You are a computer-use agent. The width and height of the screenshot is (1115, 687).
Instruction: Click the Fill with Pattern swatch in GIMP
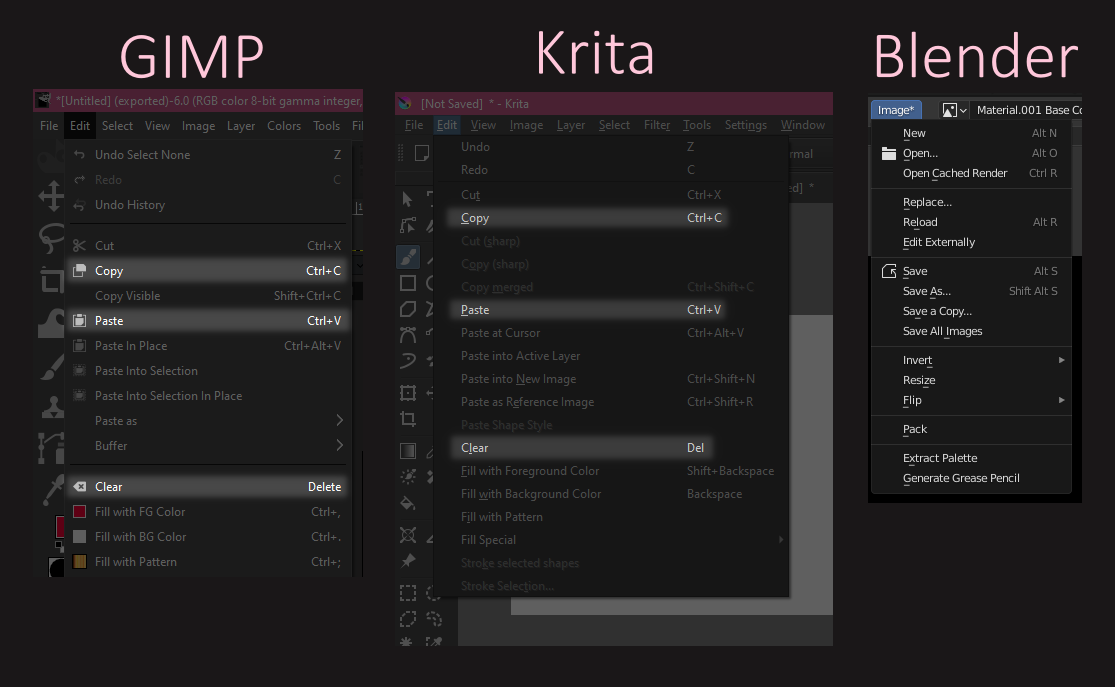click(80, 561)
